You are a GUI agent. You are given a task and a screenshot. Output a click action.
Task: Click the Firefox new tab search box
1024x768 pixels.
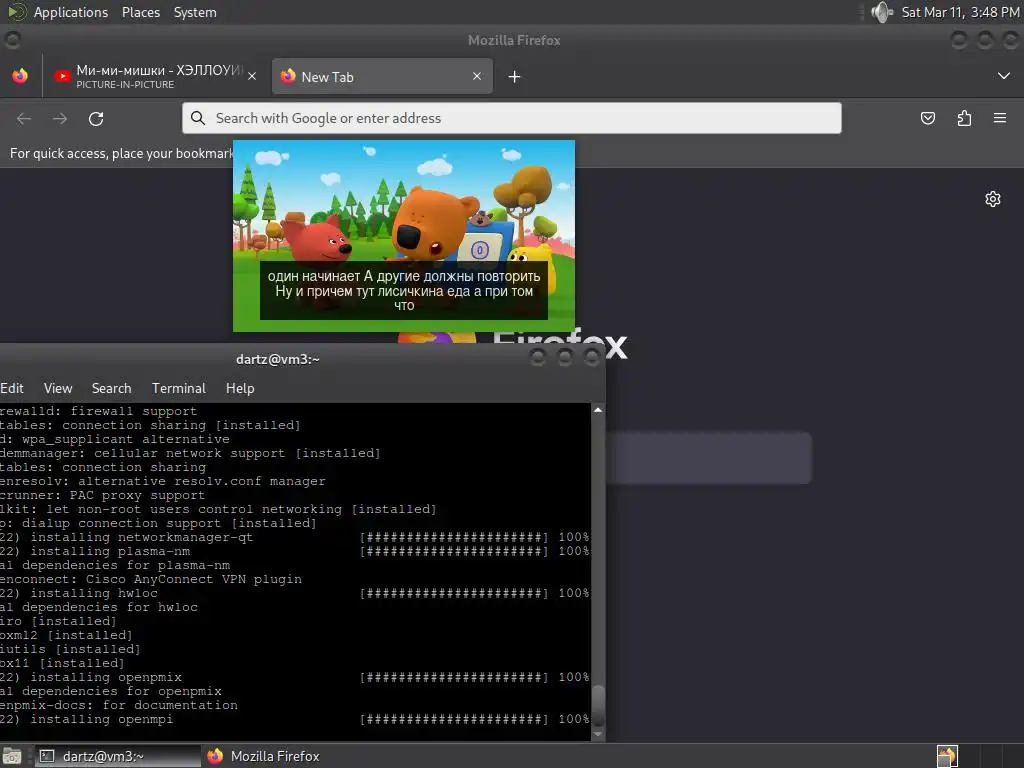709,458
